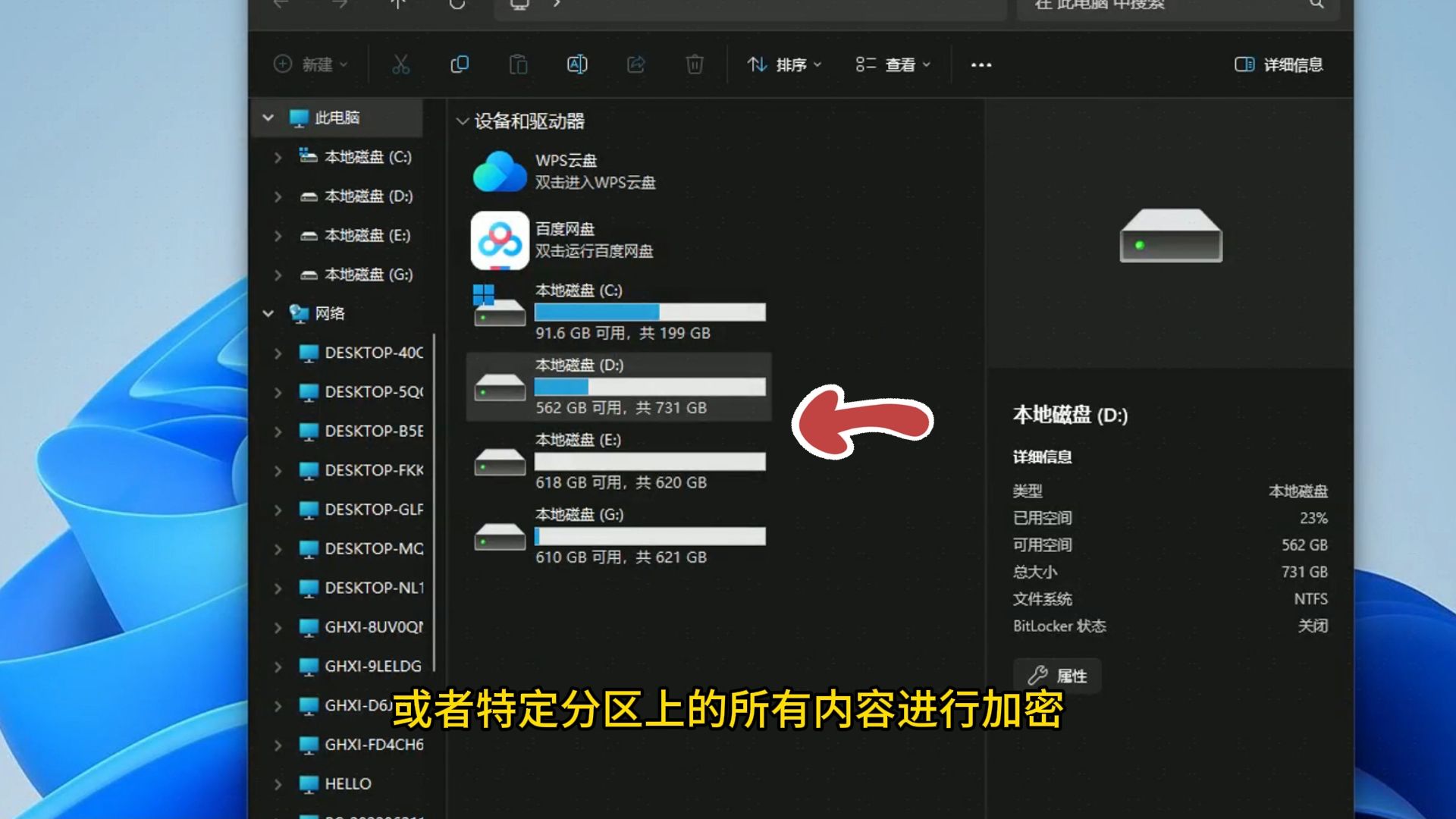Image resolution: width=1456 pixels, height=819 pixels.
Task: Click the sidebar vertical scrollbar
Action: point(435,502)
